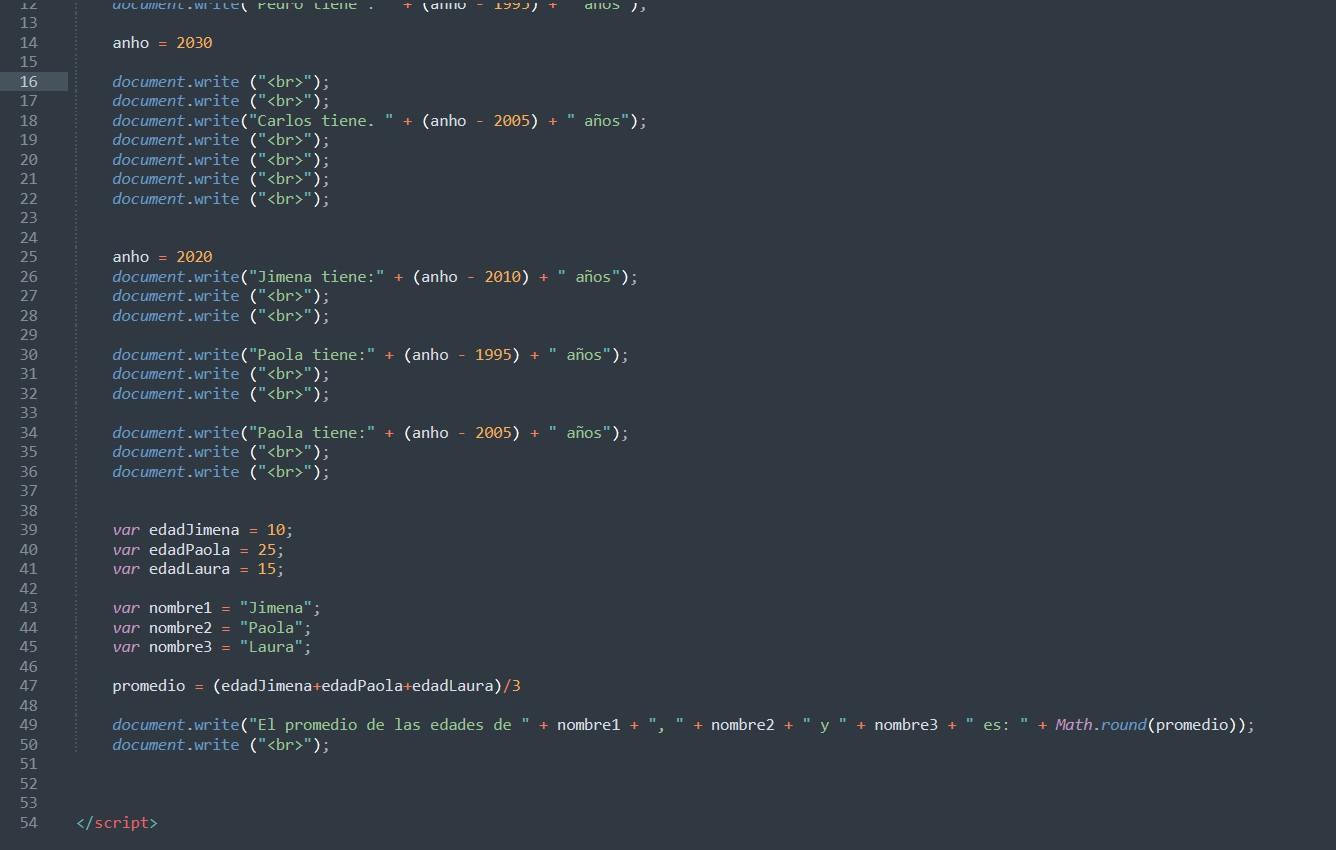Image resolution: width=1336 pixels, height=850 pixels.
Task: Click the value 15 assigned to edadLaura
Action: (x=267, y=569)
